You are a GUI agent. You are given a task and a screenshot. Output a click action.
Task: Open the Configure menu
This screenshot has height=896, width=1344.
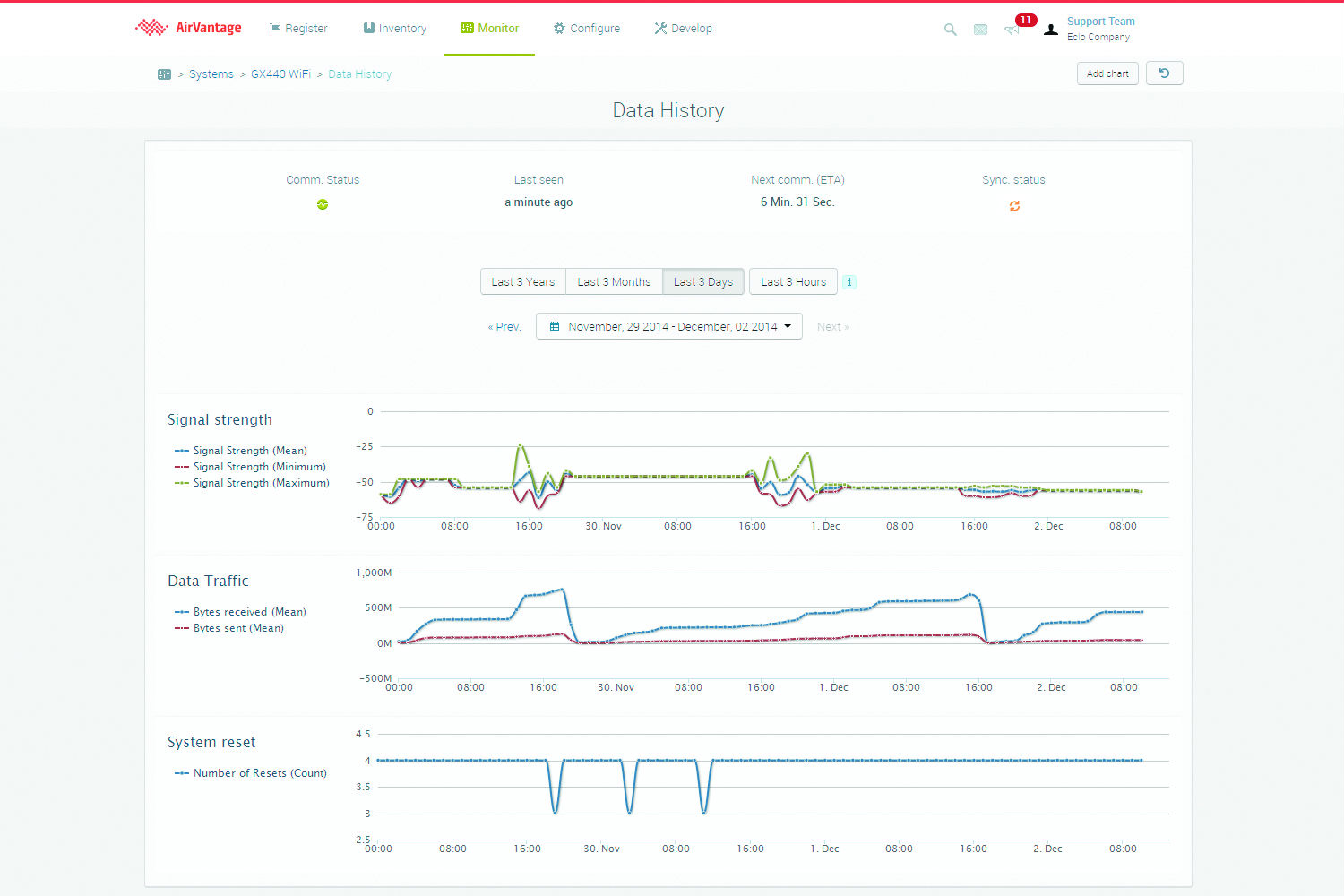click(586, 29)
